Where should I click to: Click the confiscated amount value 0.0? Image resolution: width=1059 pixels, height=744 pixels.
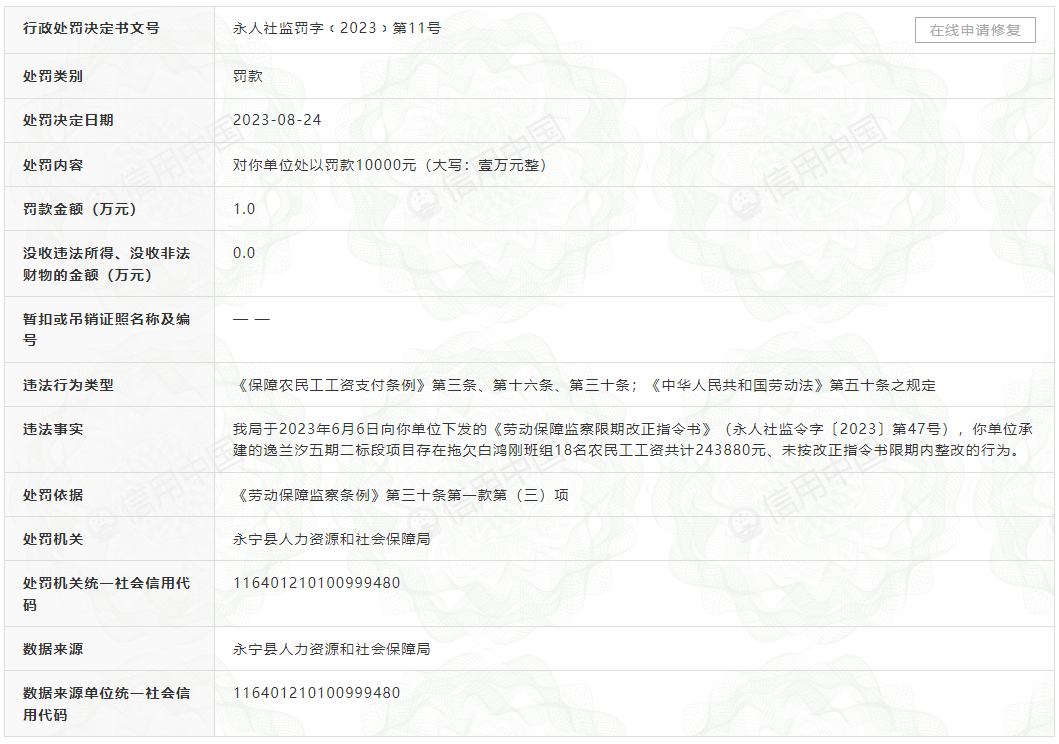(244, 253)
